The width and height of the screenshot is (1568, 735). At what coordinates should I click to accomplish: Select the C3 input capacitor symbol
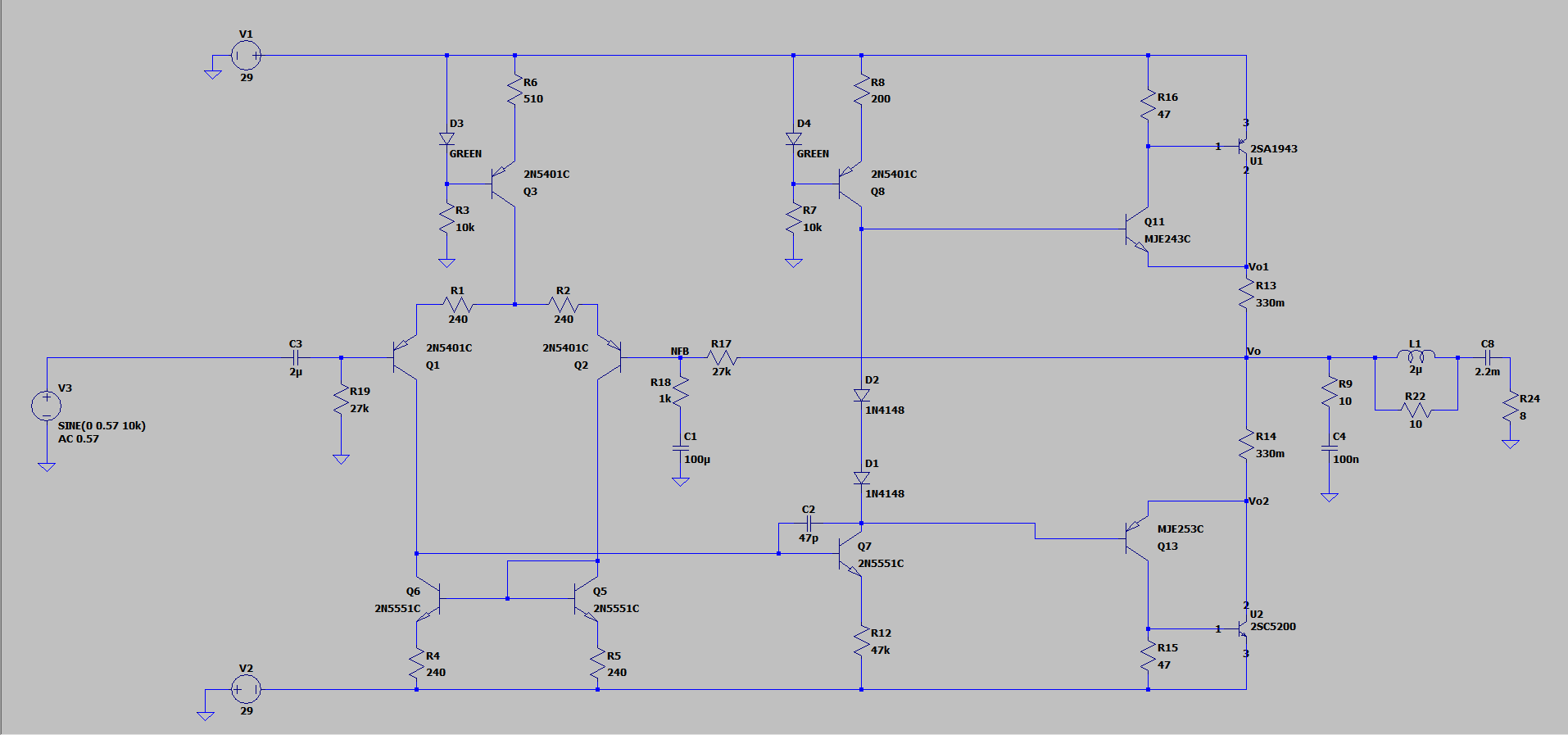(296, 357)
